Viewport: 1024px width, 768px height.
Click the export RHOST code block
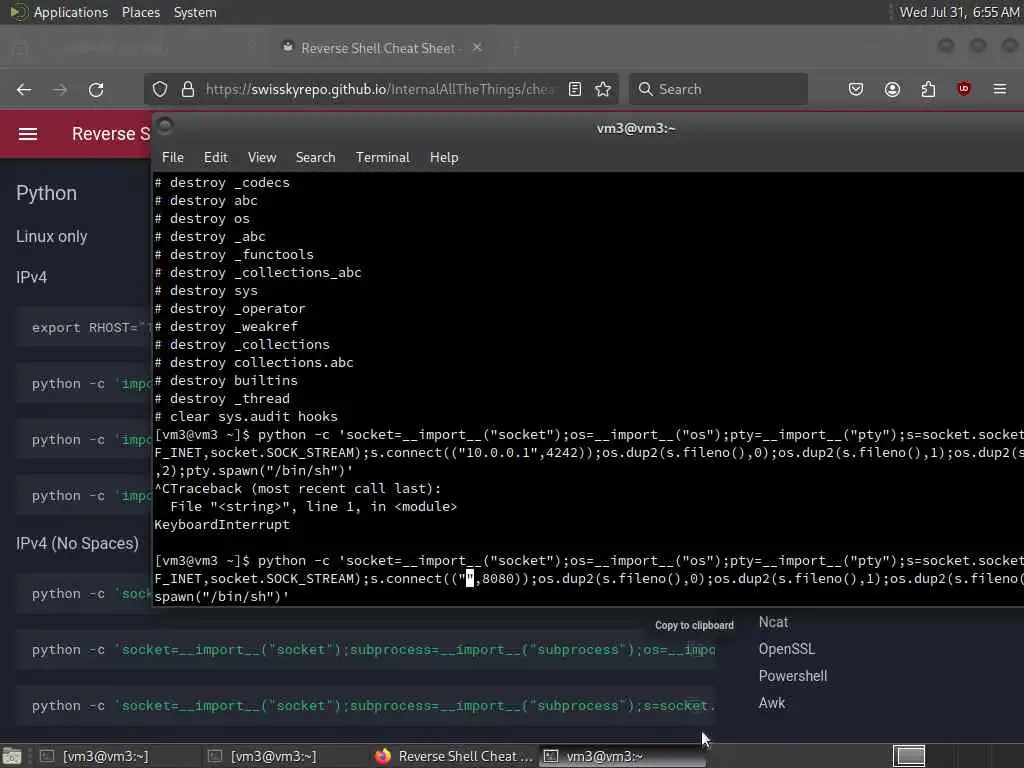point(84,328)
